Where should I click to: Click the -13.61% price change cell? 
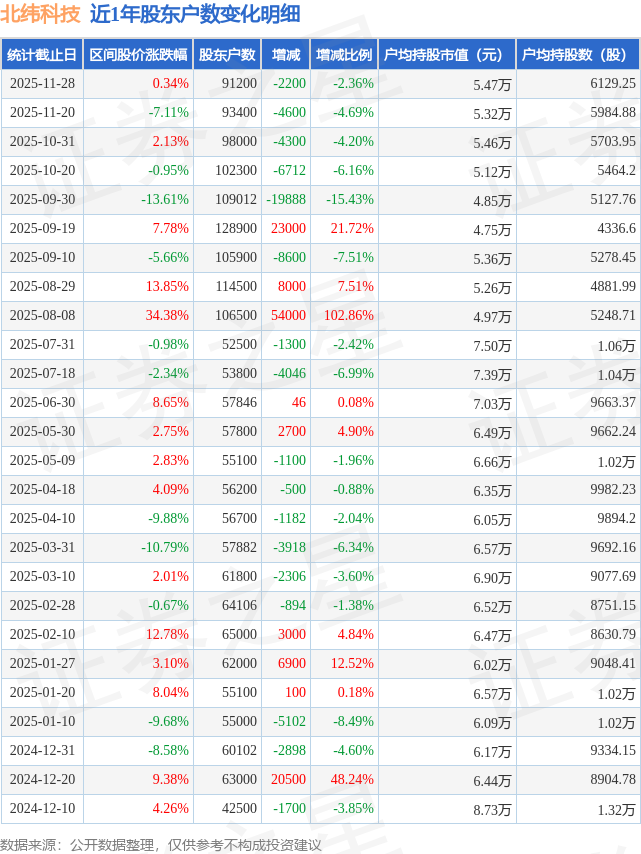(165, 200)
